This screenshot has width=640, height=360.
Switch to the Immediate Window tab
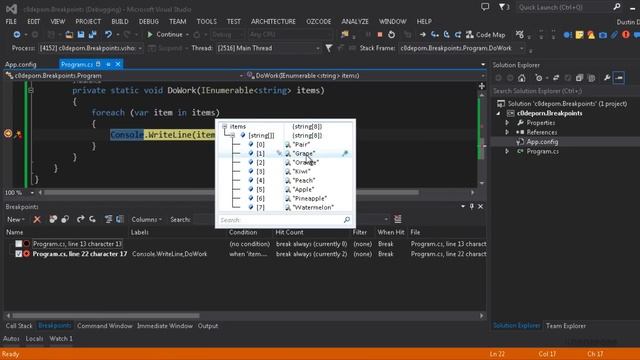(164, 326)
